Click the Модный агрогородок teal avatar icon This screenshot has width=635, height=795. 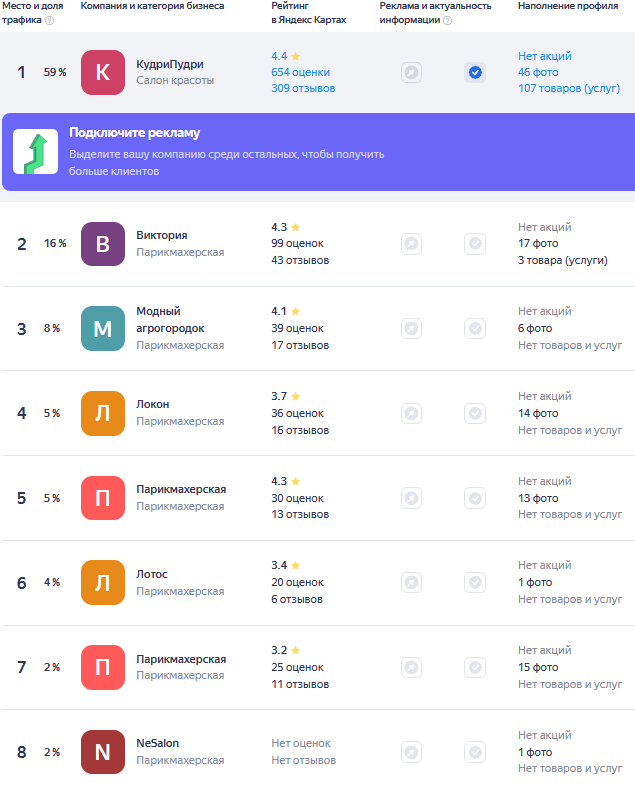[103, 329]
